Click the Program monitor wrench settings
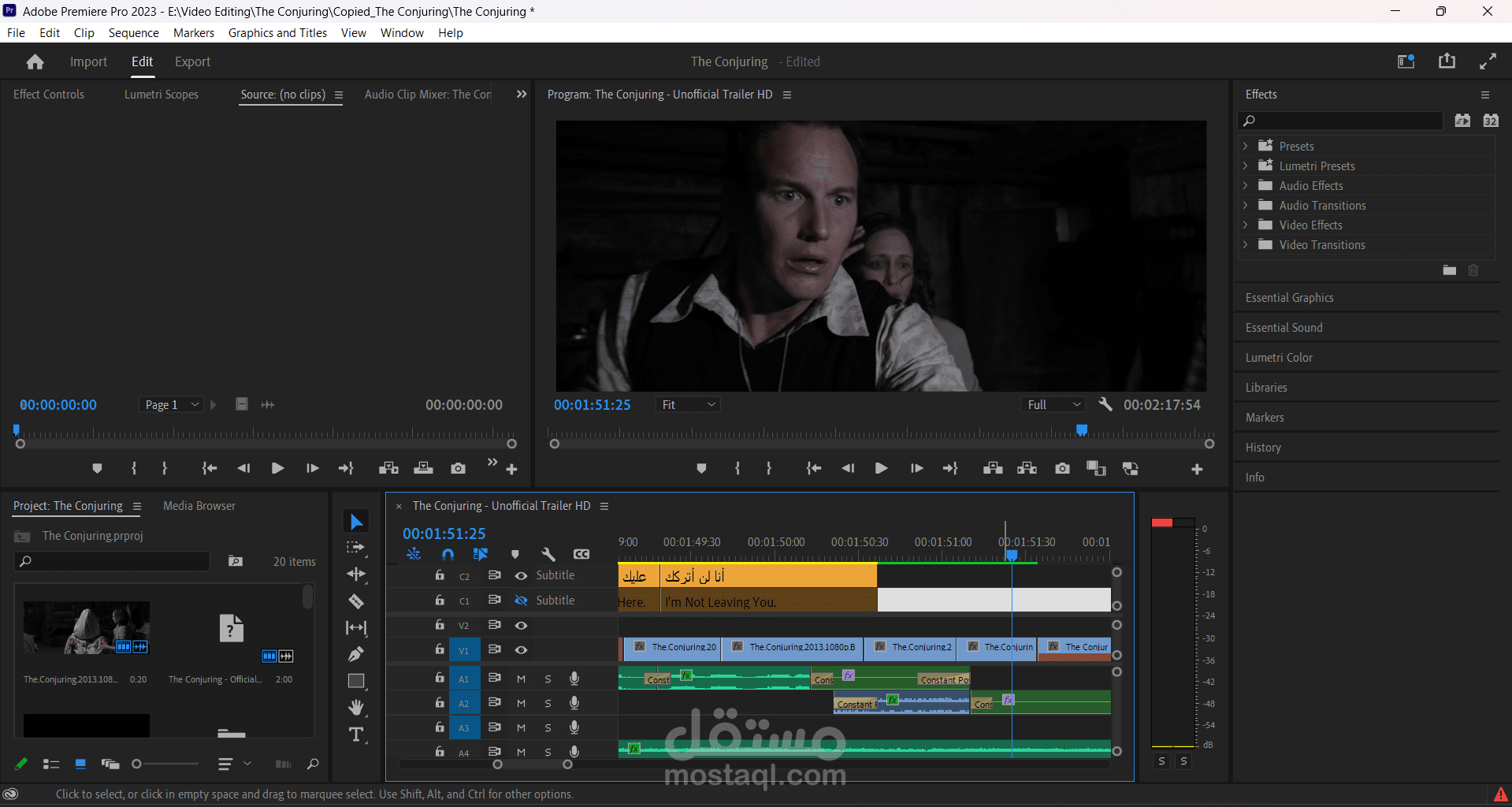Viewport: 1512px width, 807px height. [x=1105, y=404]
